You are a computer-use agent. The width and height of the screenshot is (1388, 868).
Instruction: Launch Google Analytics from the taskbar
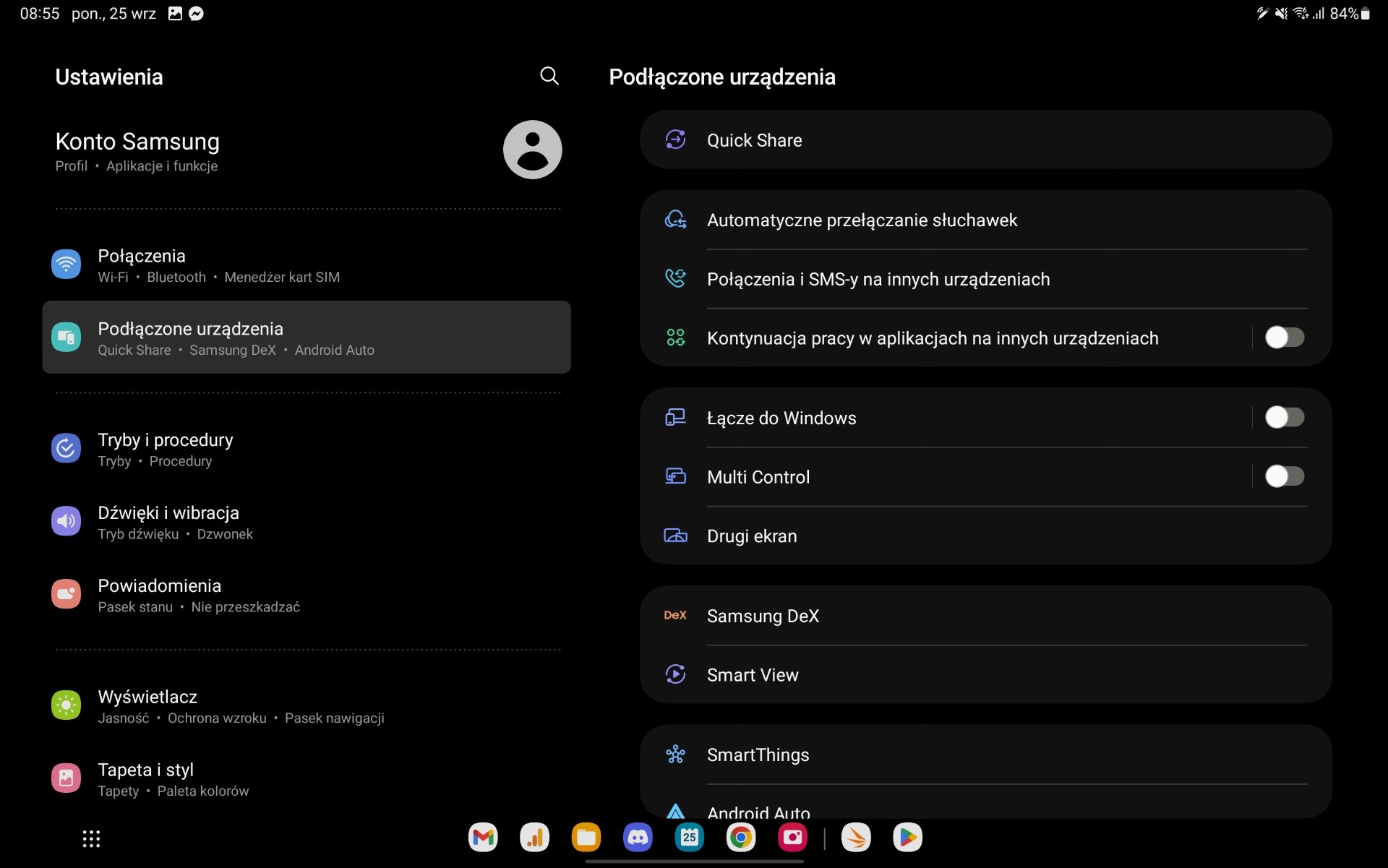[x=534, y=838]
